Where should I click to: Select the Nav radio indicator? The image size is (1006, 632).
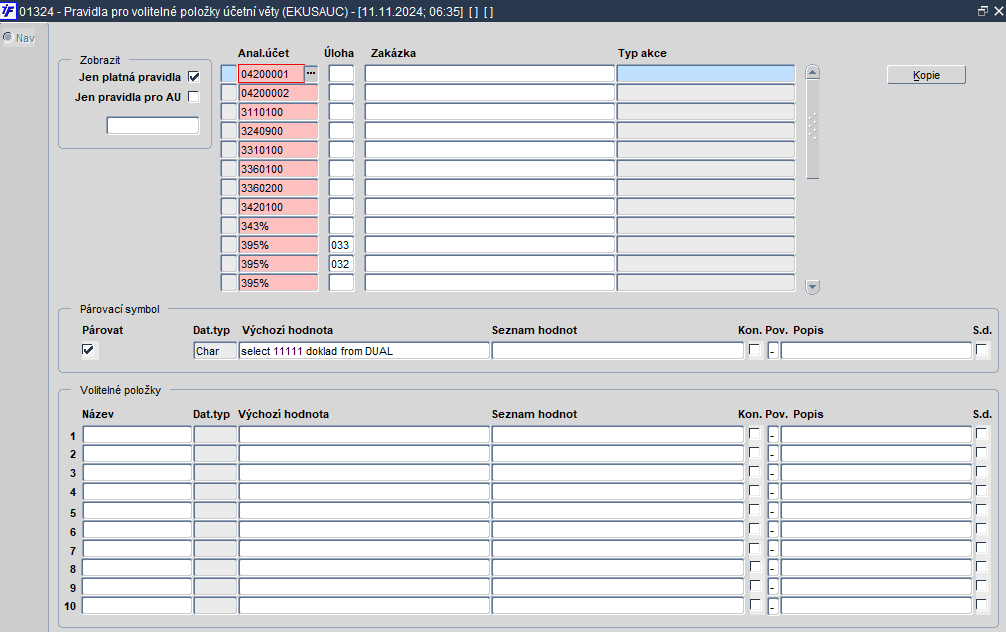[8, 37]
